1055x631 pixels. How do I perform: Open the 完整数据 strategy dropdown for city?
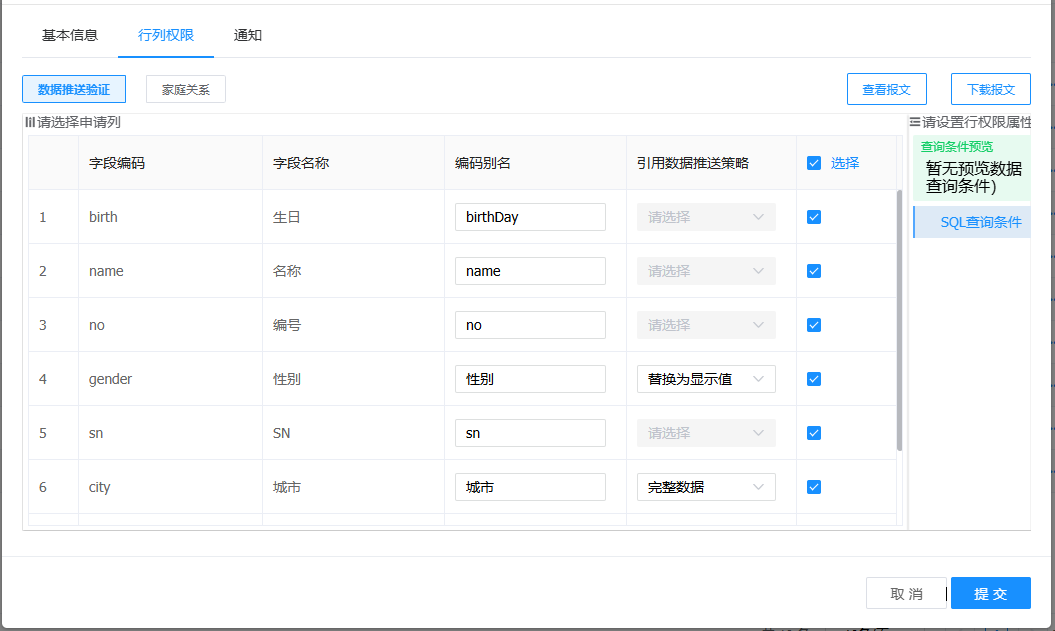[x=706, y=487]
